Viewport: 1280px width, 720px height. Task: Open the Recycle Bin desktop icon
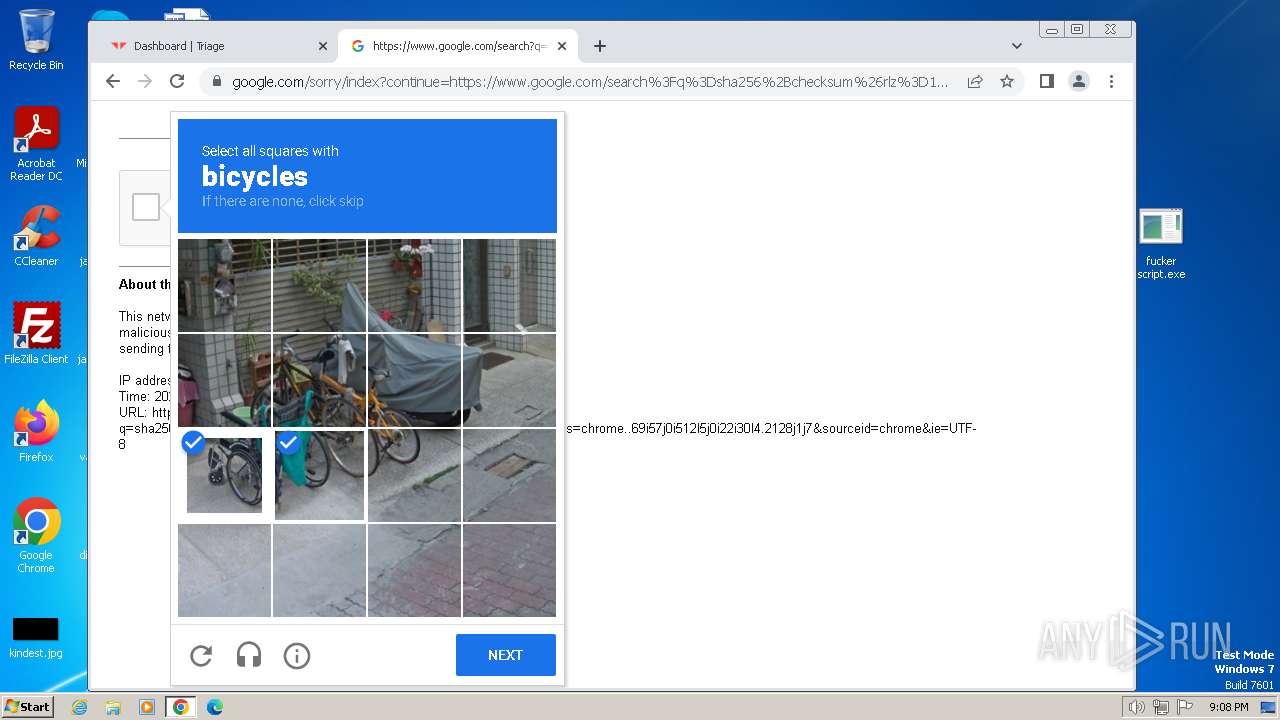click(x=36, y=40)
